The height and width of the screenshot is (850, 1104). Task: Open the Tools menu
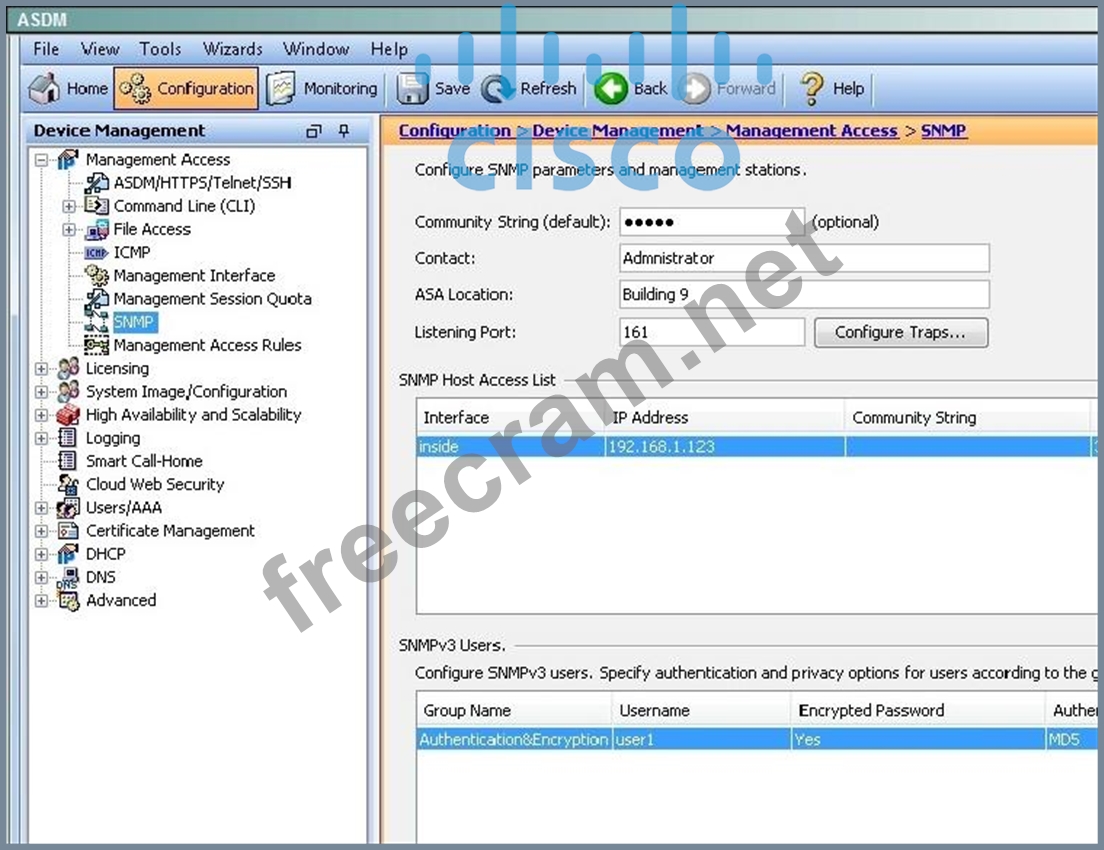click(x=160, y=49)
